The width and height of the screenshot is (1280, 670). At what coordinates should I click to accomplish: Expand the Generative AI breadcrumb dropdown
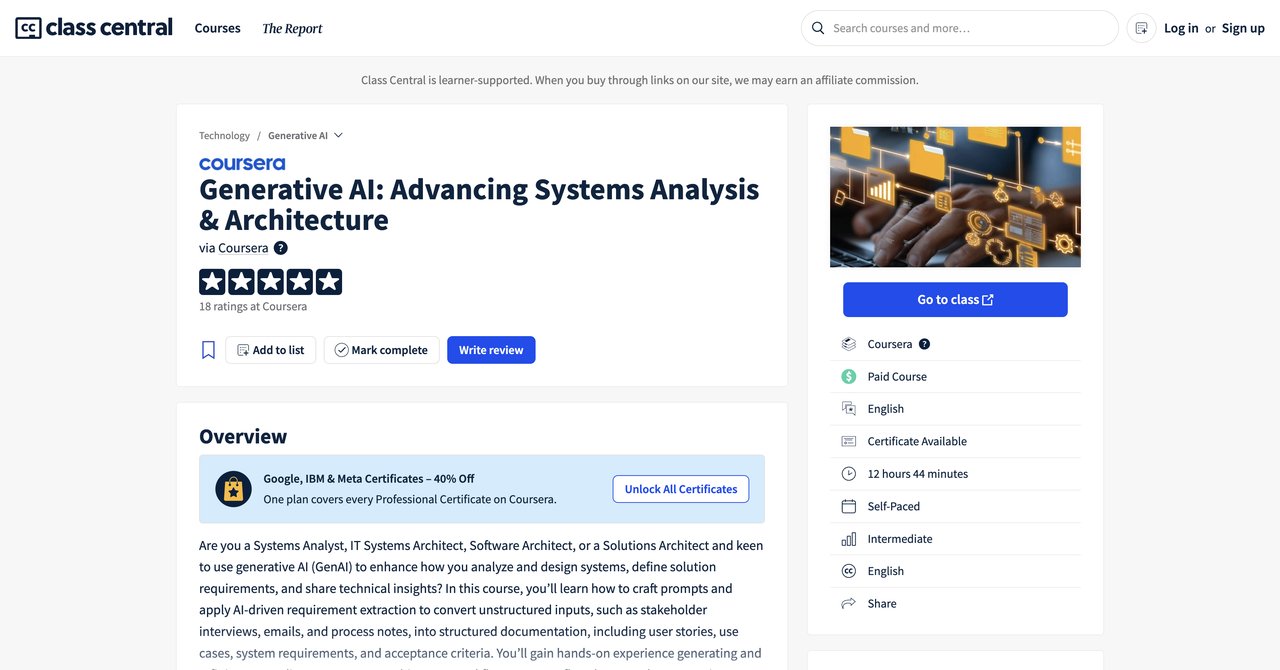(x=305, y=136)
